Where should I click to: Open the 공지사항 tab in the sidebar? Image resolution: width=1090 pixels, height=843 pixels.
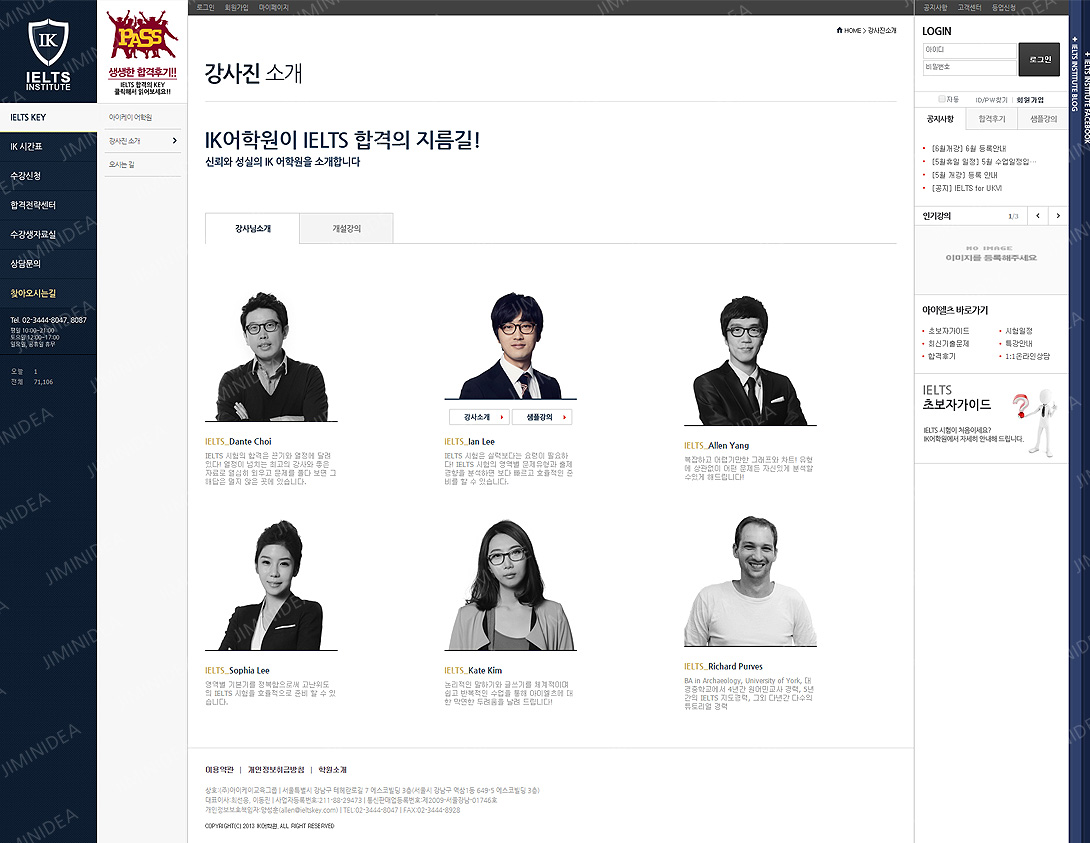(940, 119)
